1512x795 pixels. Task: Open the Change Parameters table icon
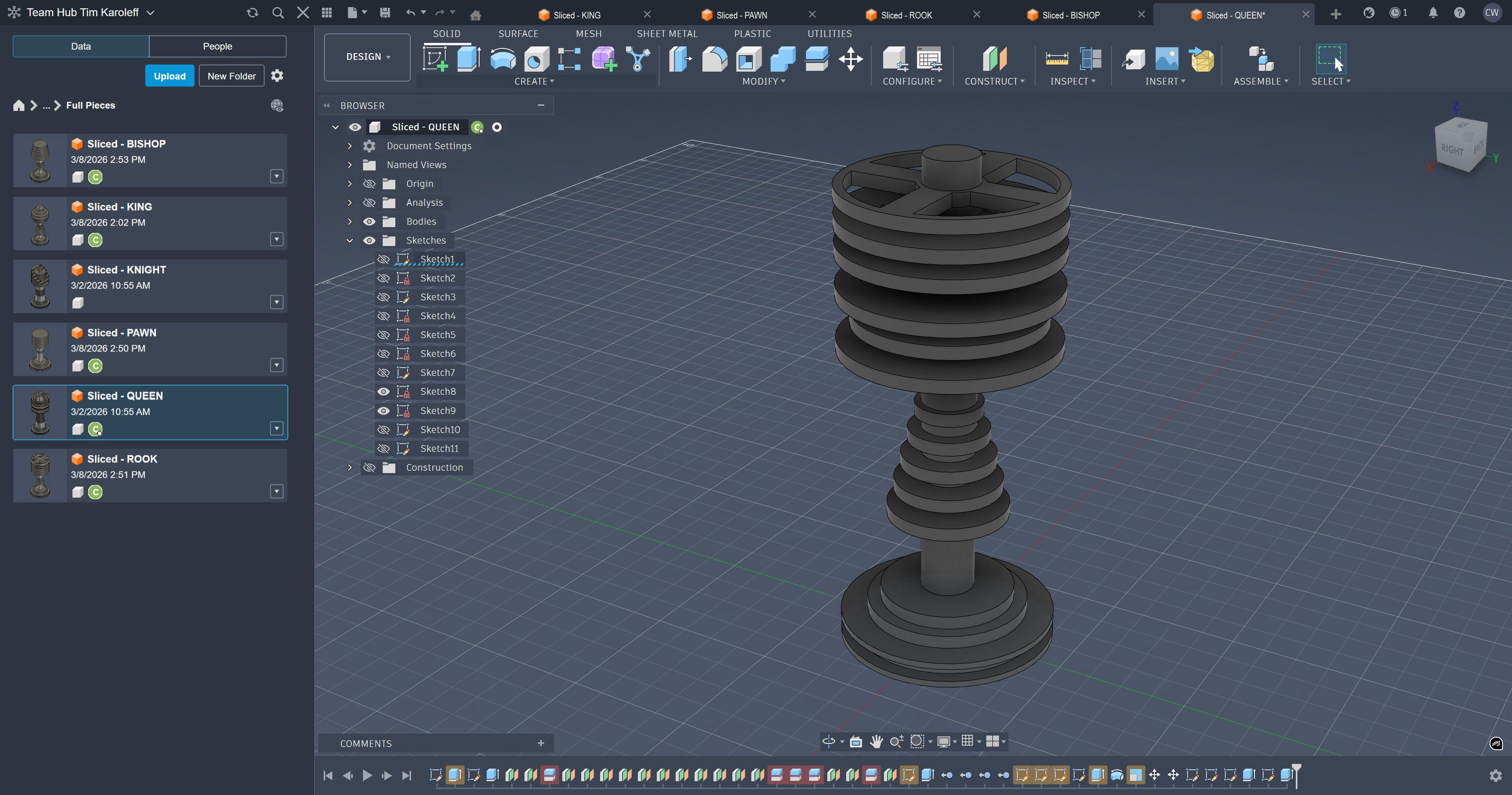(x=929, y=59)
